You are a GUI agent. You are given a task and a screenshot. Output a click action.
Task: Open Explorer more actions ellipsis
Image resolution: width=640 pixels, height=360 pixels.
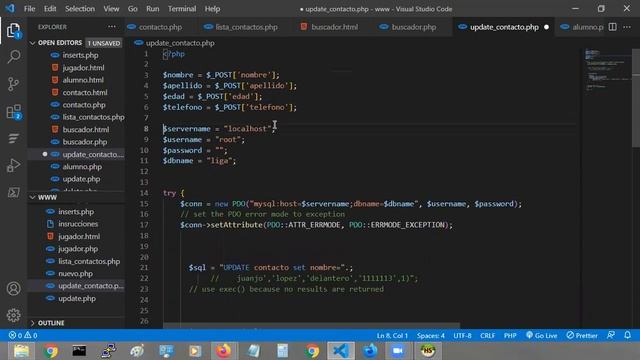pos(112,27)
